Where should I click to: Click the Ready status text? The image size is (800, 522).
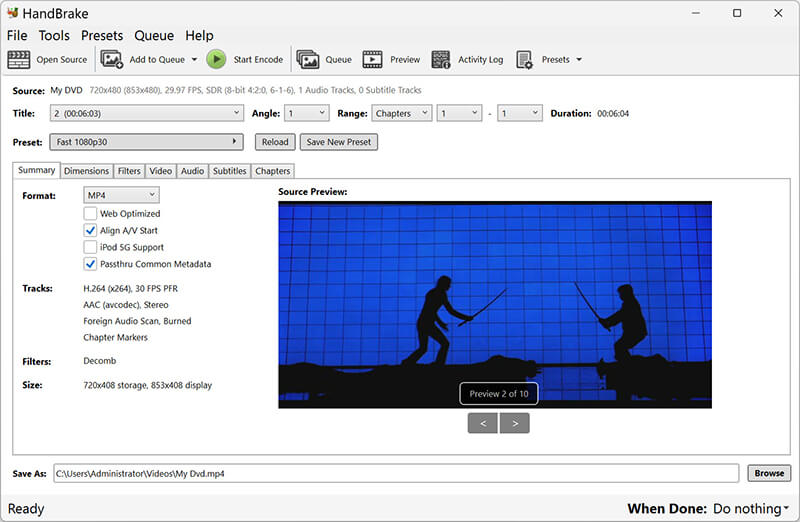coord(26,509)
